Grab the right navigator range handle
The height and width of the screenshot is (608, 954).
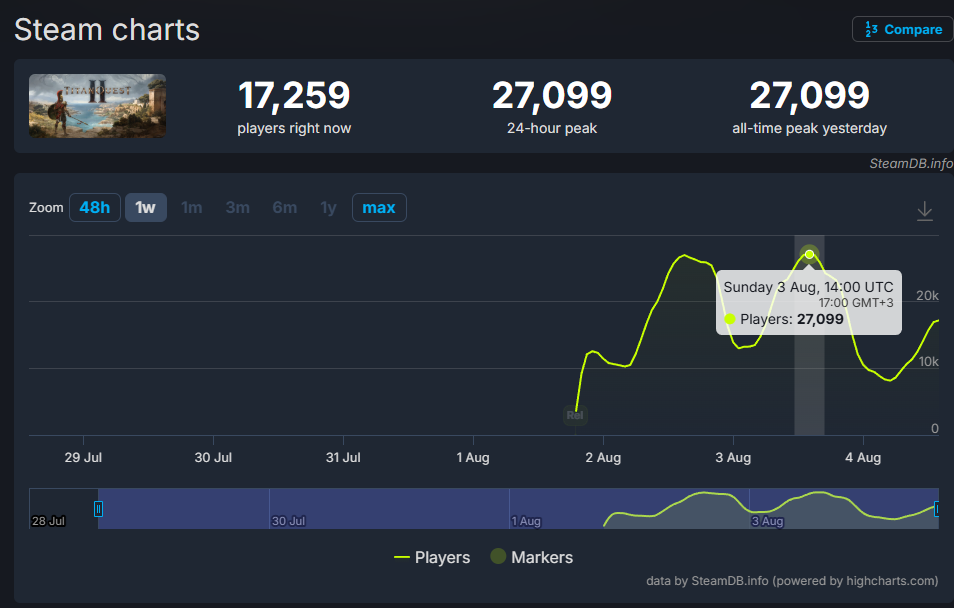tap(937, 509)
